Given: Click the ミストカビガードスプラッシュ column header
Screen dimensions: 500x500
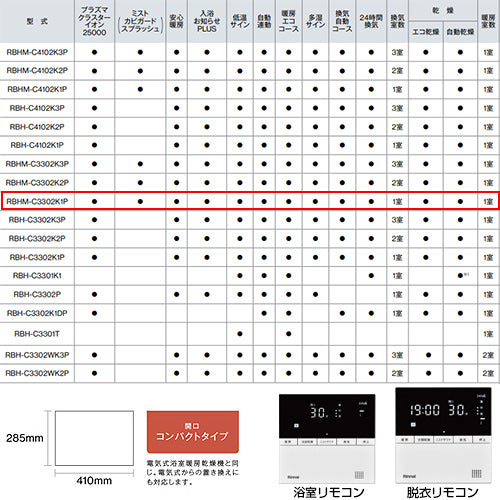Looking at the screenshot, I should (140, 21).
